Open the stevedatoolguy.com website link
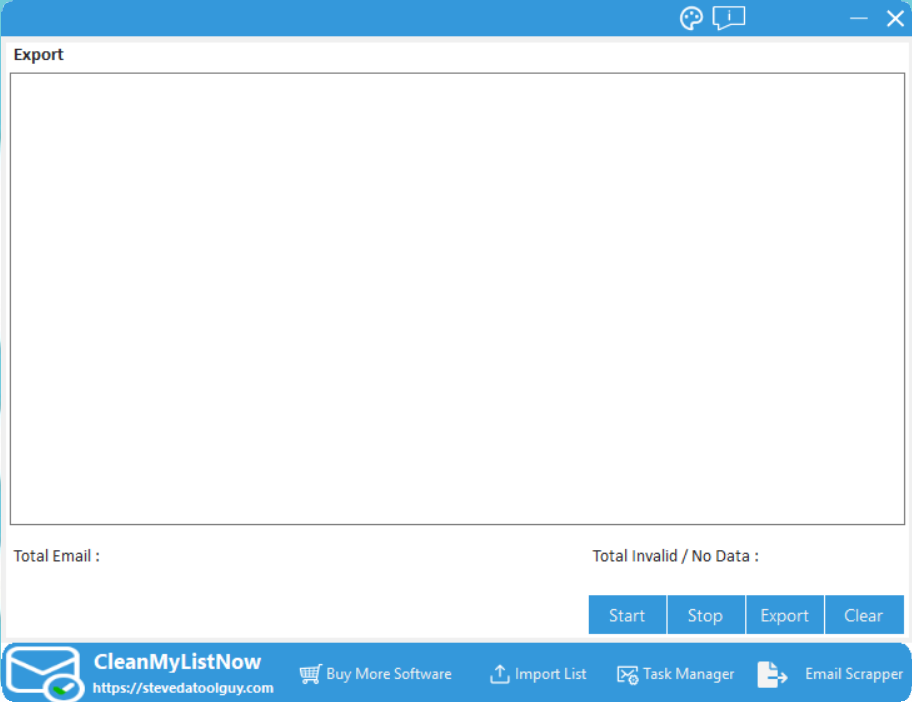 pyautogui.click(x=183, y=688)
